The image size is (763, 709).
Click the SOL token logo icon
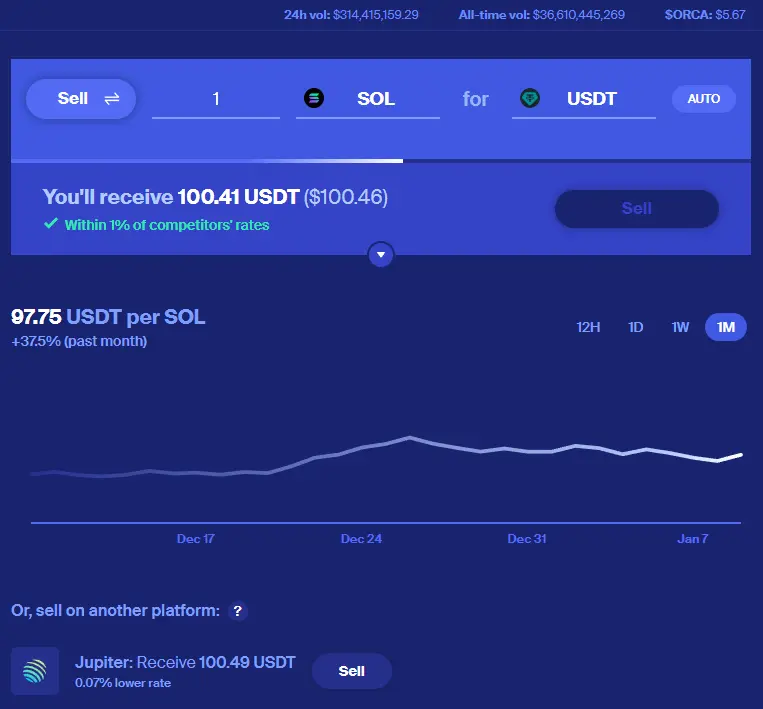point(314,98)
